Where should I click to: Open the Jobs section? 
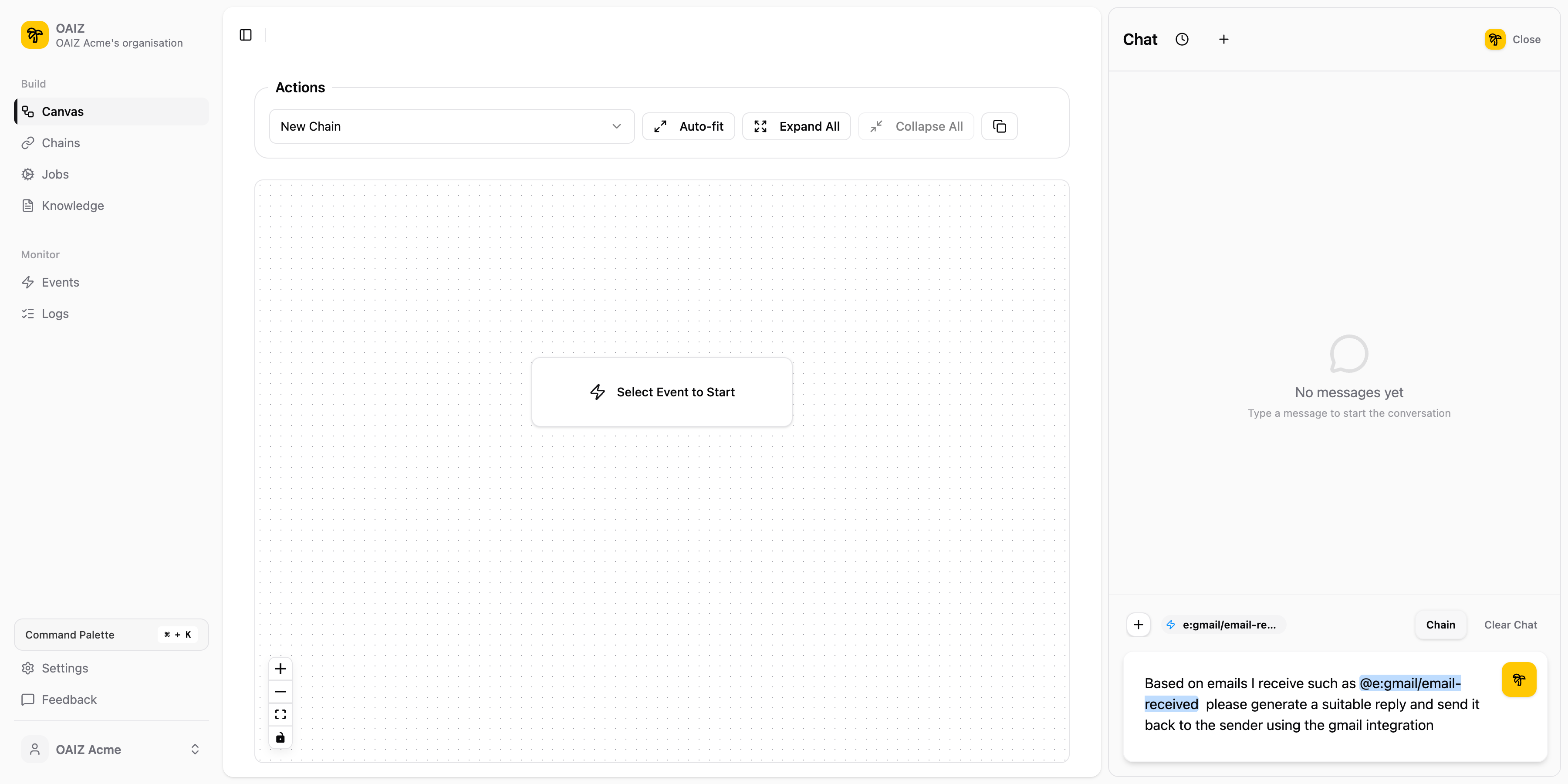tap(55, 175)
